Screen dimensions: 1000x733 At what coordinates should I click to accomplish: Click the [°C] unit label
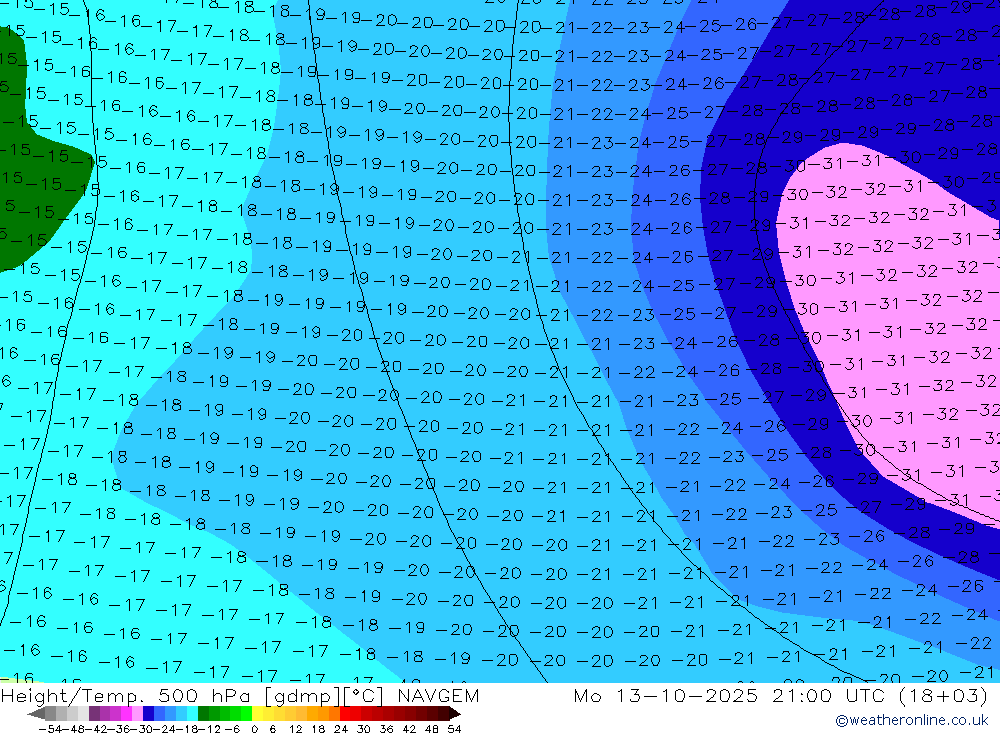(363, 696)
